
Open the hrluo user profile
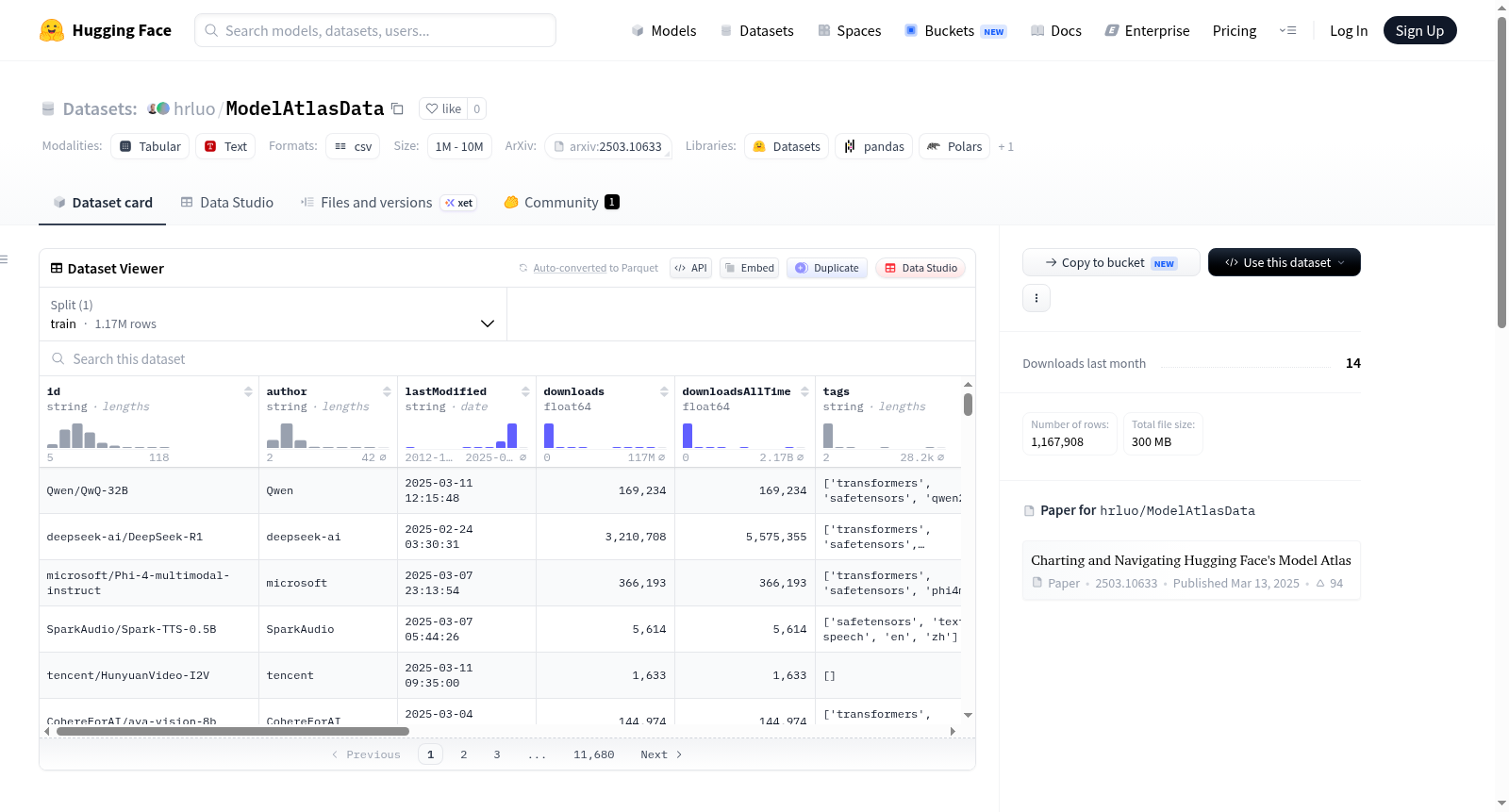194,108
